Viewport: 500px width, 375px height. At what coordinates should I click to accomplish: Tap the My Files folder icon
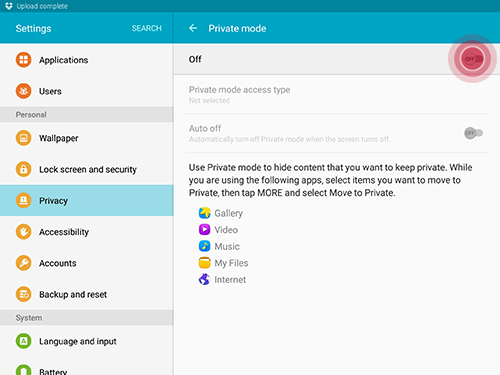204,263
